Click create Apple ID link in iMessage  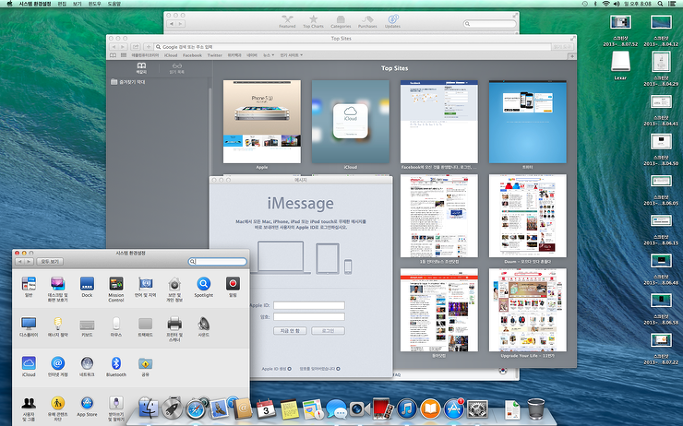click(276, 369)
